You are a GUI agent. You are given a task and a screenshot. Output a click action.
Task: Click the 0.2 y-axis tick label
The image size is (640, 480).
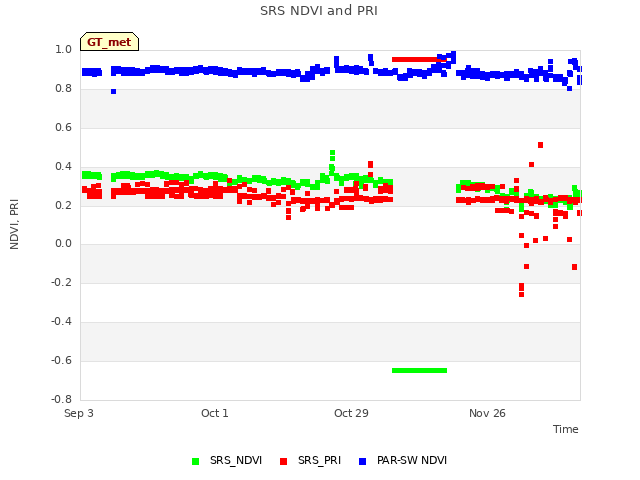[x=63, y=205]
